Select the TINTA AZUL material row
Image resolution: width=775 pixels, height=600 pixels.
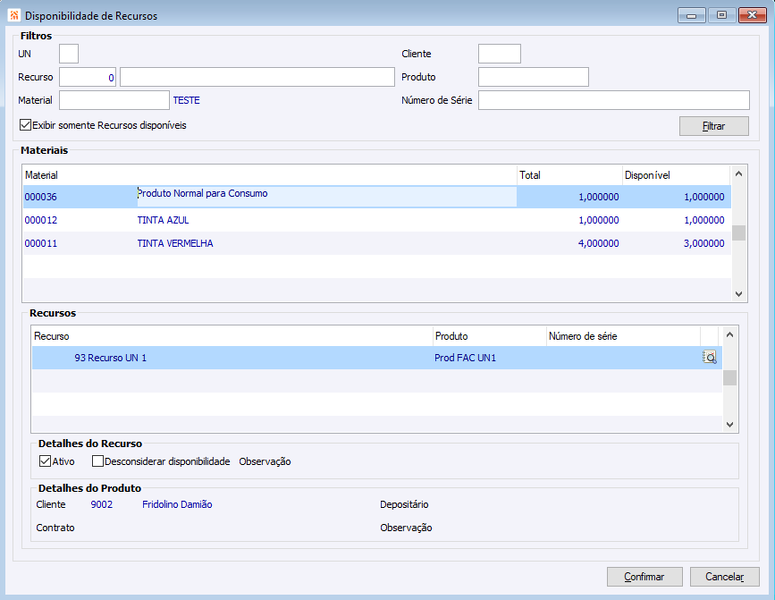pos(377,220)
